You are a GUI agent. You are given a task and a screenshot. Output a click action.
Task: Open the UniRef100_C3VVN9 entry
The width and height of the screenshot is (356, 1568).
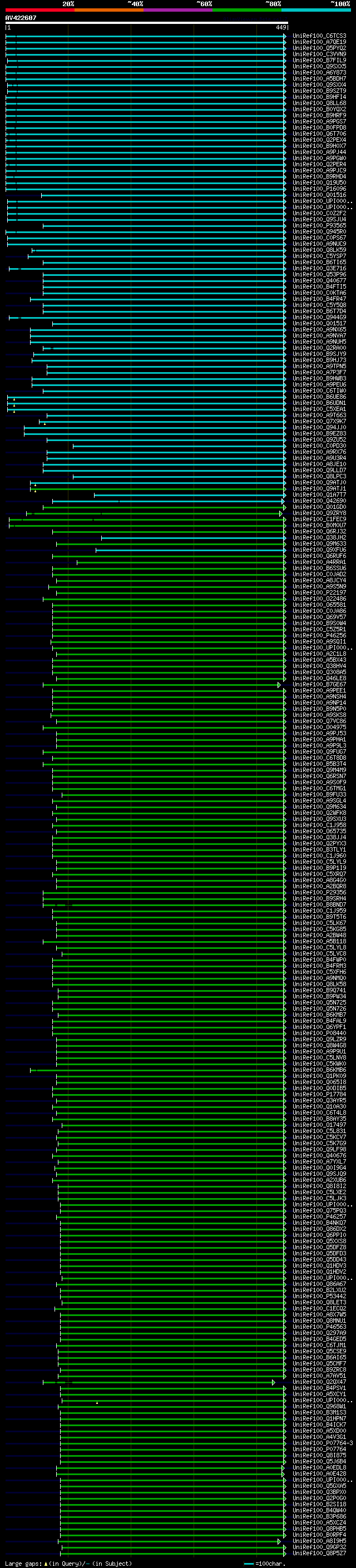coord(319,54)
